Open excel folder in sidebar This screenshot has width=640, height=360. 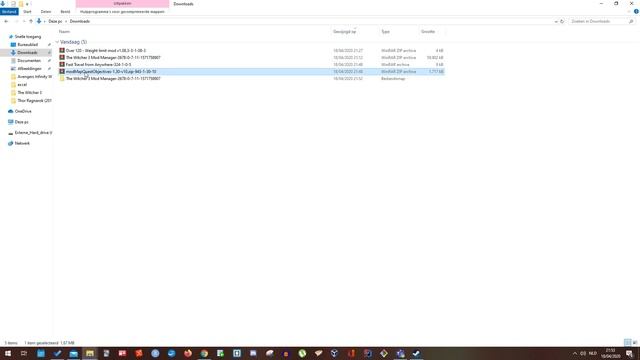pyautogui.click(x=22, y=84)
